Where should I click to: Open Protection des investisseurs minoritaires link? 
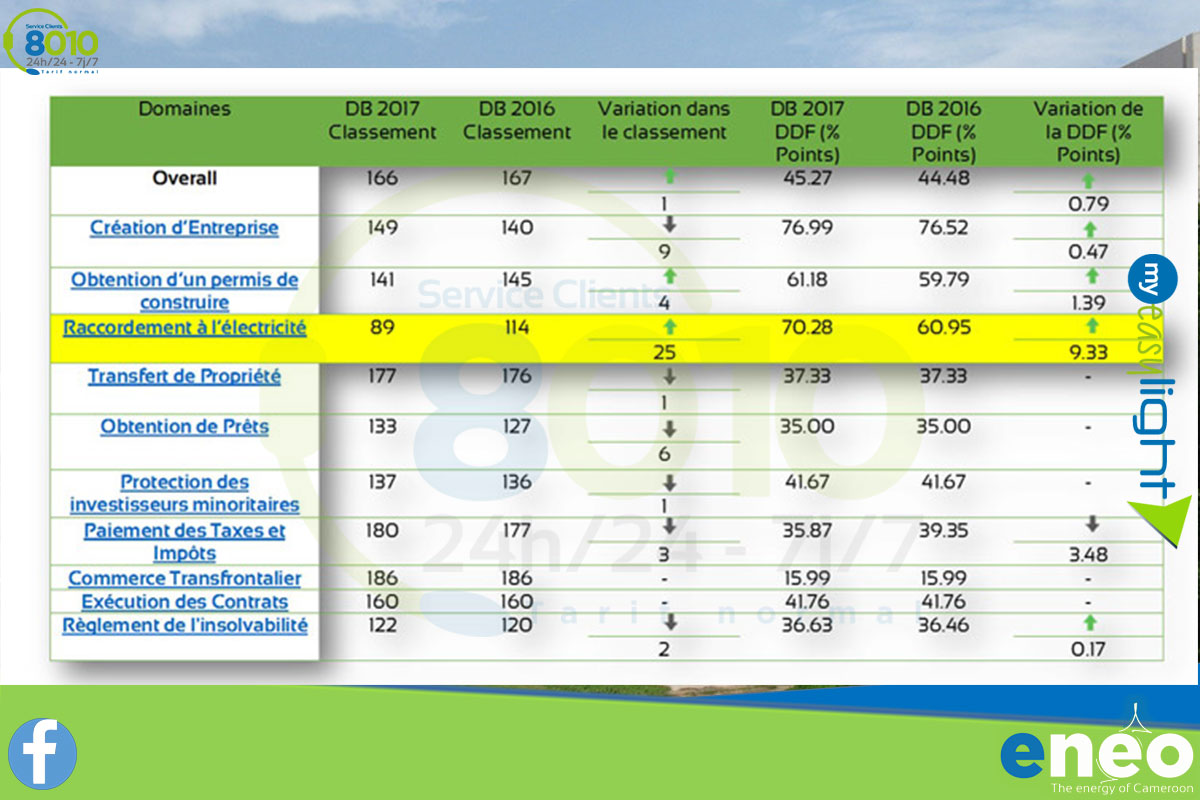tap(184, 494)
